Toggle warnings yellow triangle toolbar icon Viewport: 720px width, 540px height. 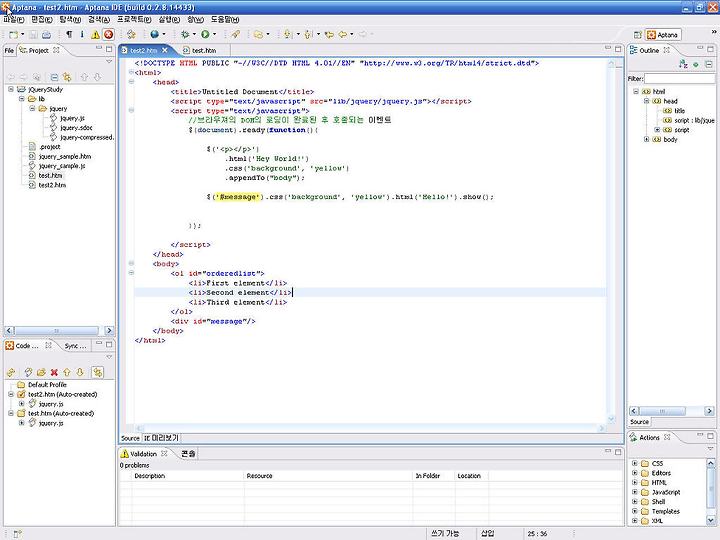(x=95, y=34)
